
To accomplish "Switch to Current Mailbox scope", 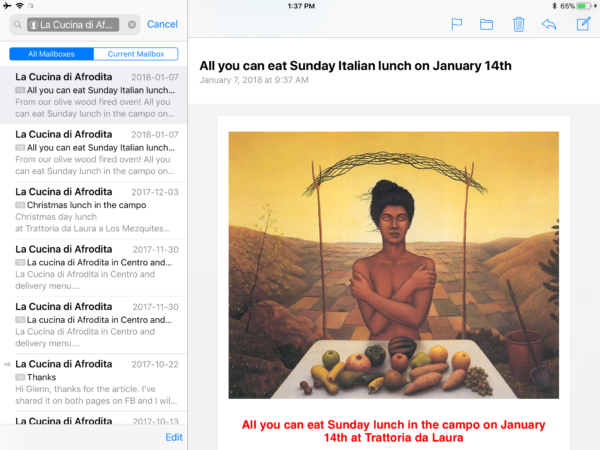I will 136,54.
